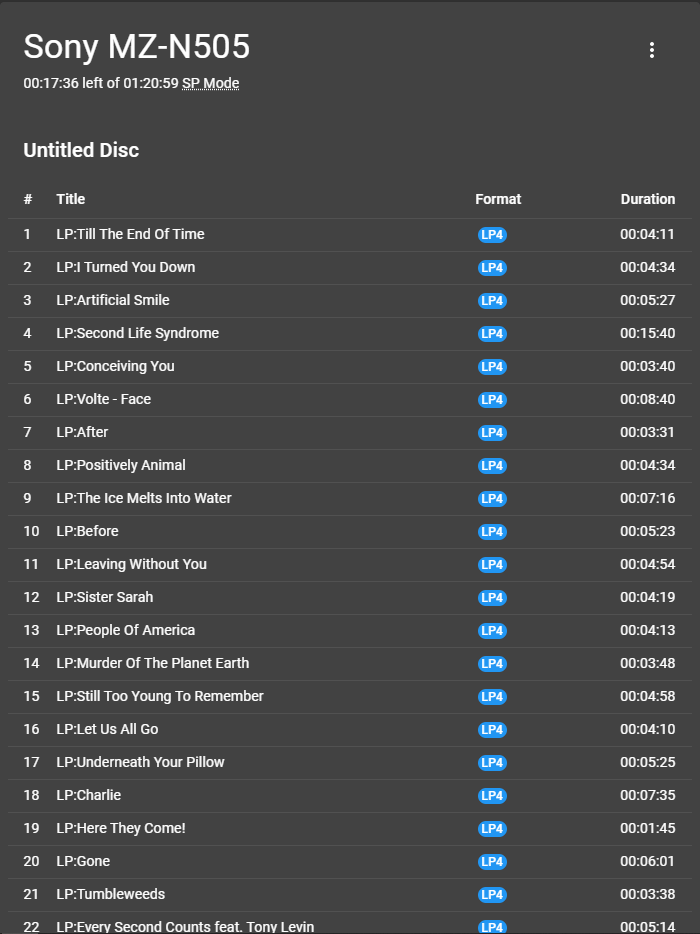This screenshot has width=700, height=934.
Task: Select track 5 LP:Conceiving You
Action: 115,366
